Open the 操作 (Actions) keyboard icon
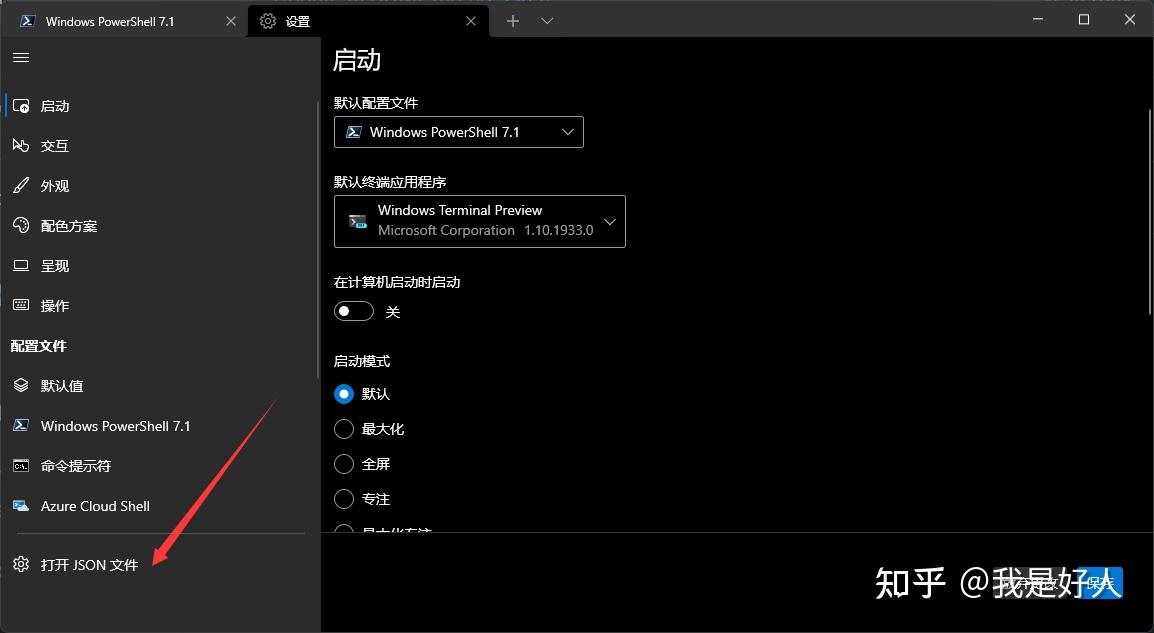The height and width of the screenshot is (633, 1154). point(22,305)
